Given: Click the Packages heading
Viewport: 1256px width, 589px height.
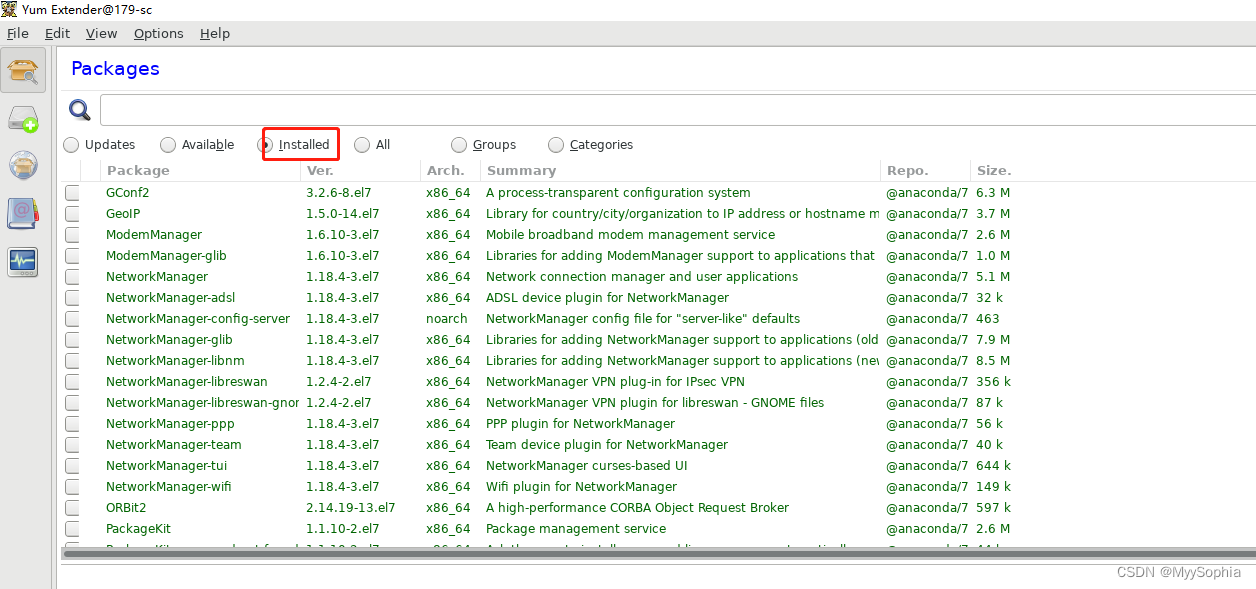Looking at the screenshot, I should tap(115, 69).
